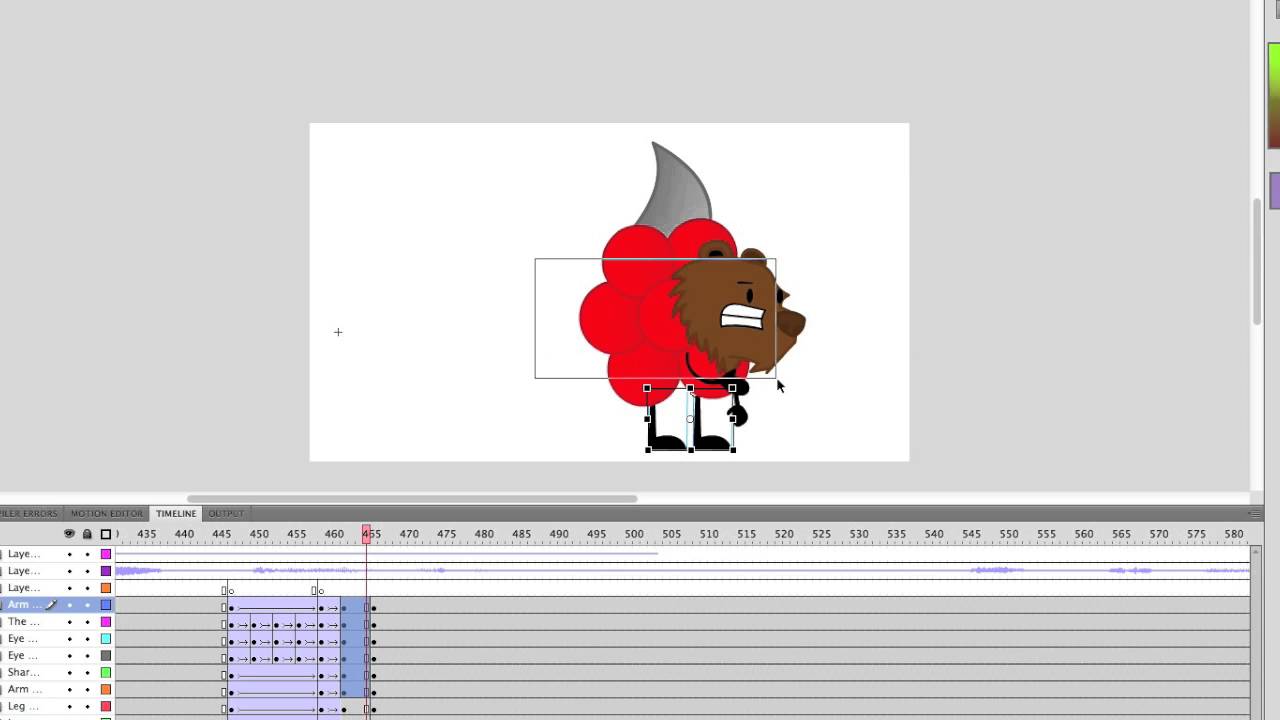Click the gray outline swatch of Eye layer
Viewport: 1280px width, 720px height.
106,656
